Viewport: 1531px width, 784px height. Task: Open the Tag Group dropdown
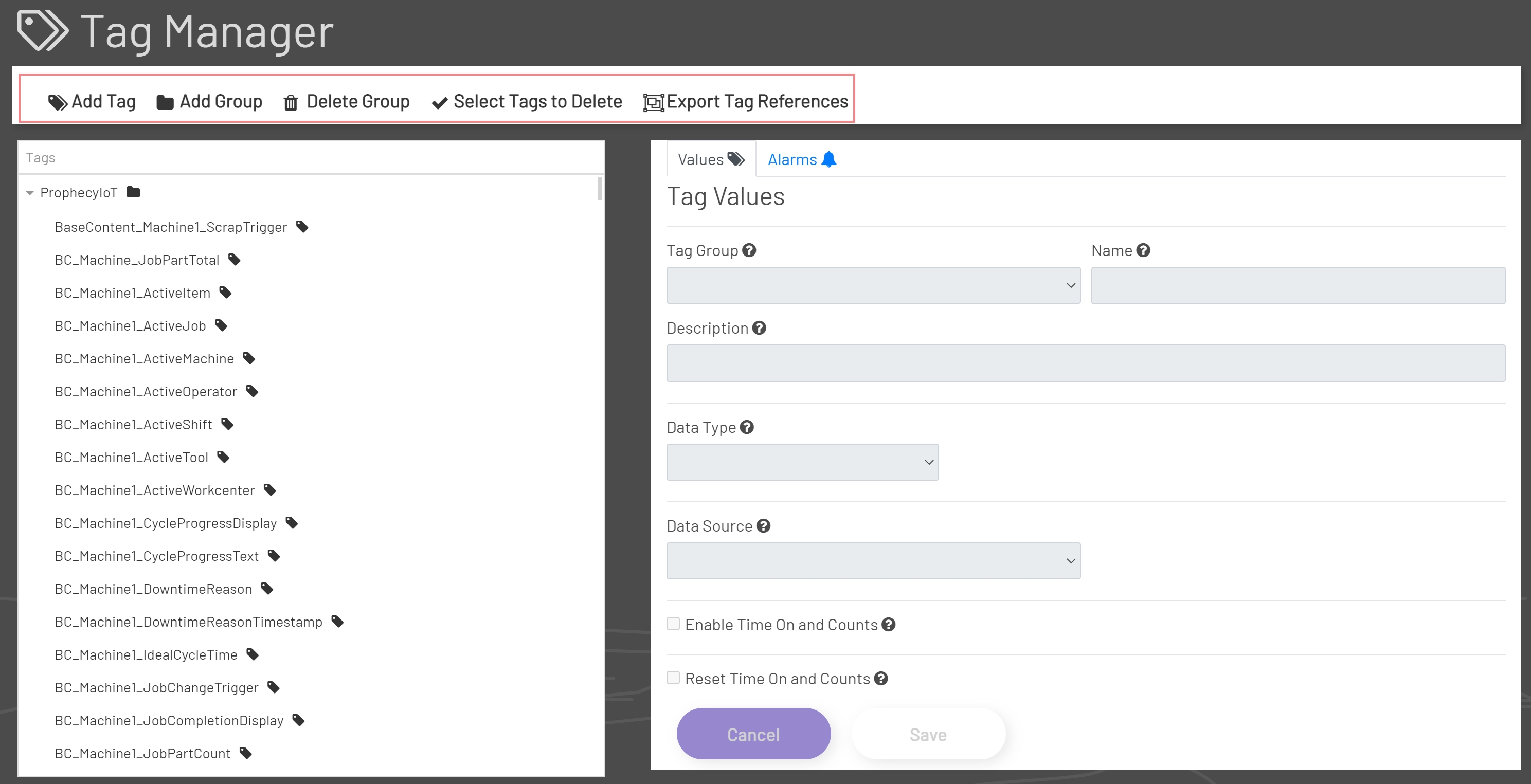pos(874,285)
